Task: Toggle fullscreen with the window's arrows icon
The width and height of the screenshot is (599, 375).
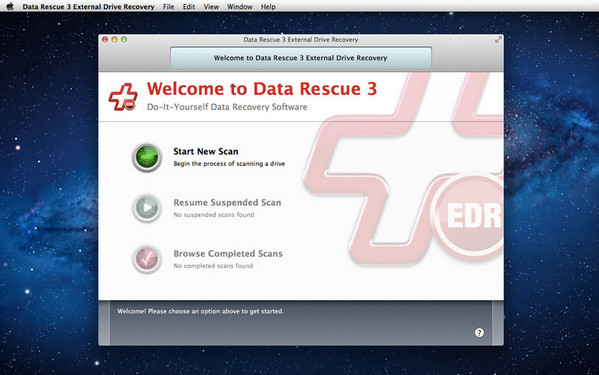Action: [x=498, y=40]
